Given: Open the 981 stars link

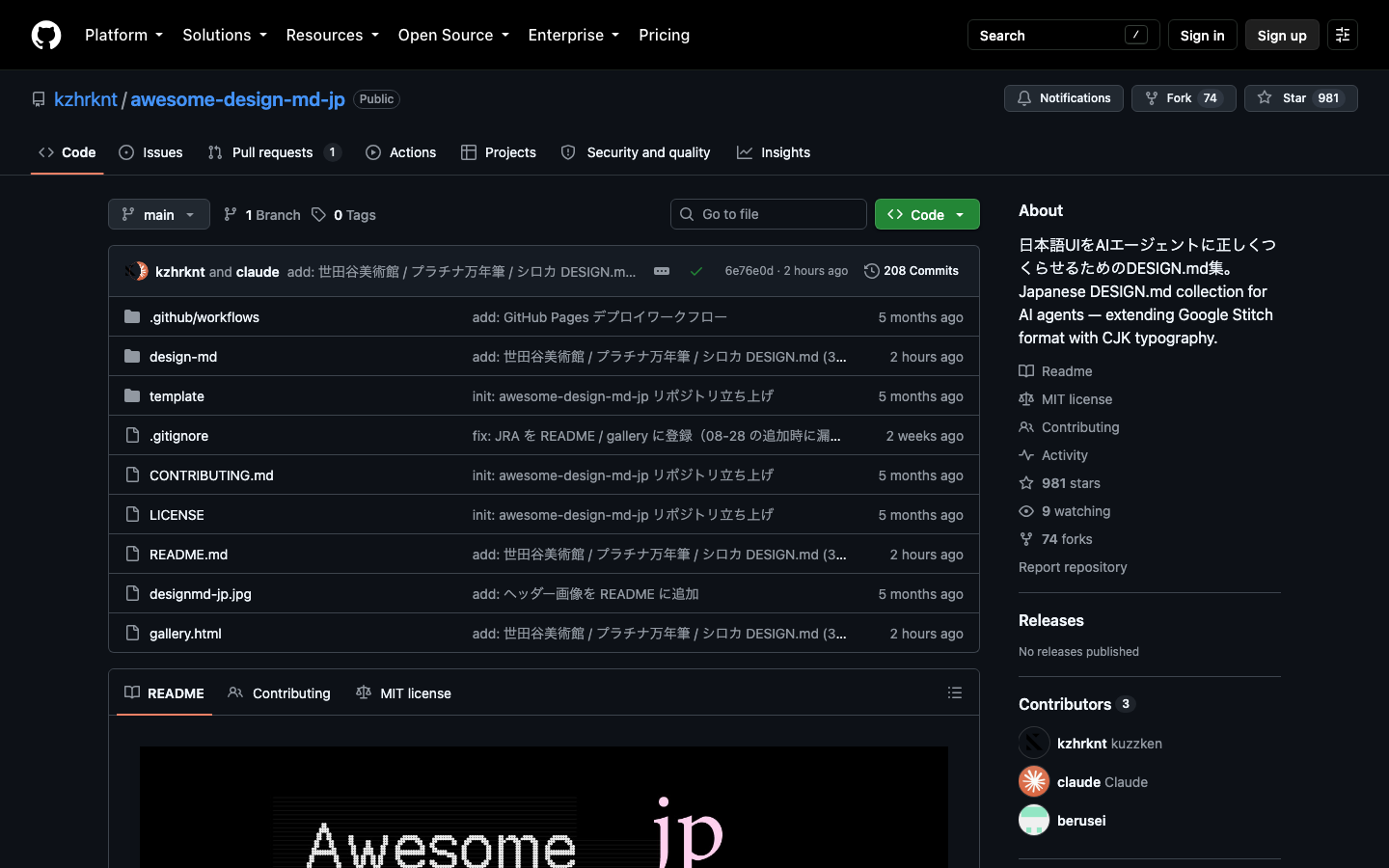Looking at the screenshot, I should (x=1059, y=483).
